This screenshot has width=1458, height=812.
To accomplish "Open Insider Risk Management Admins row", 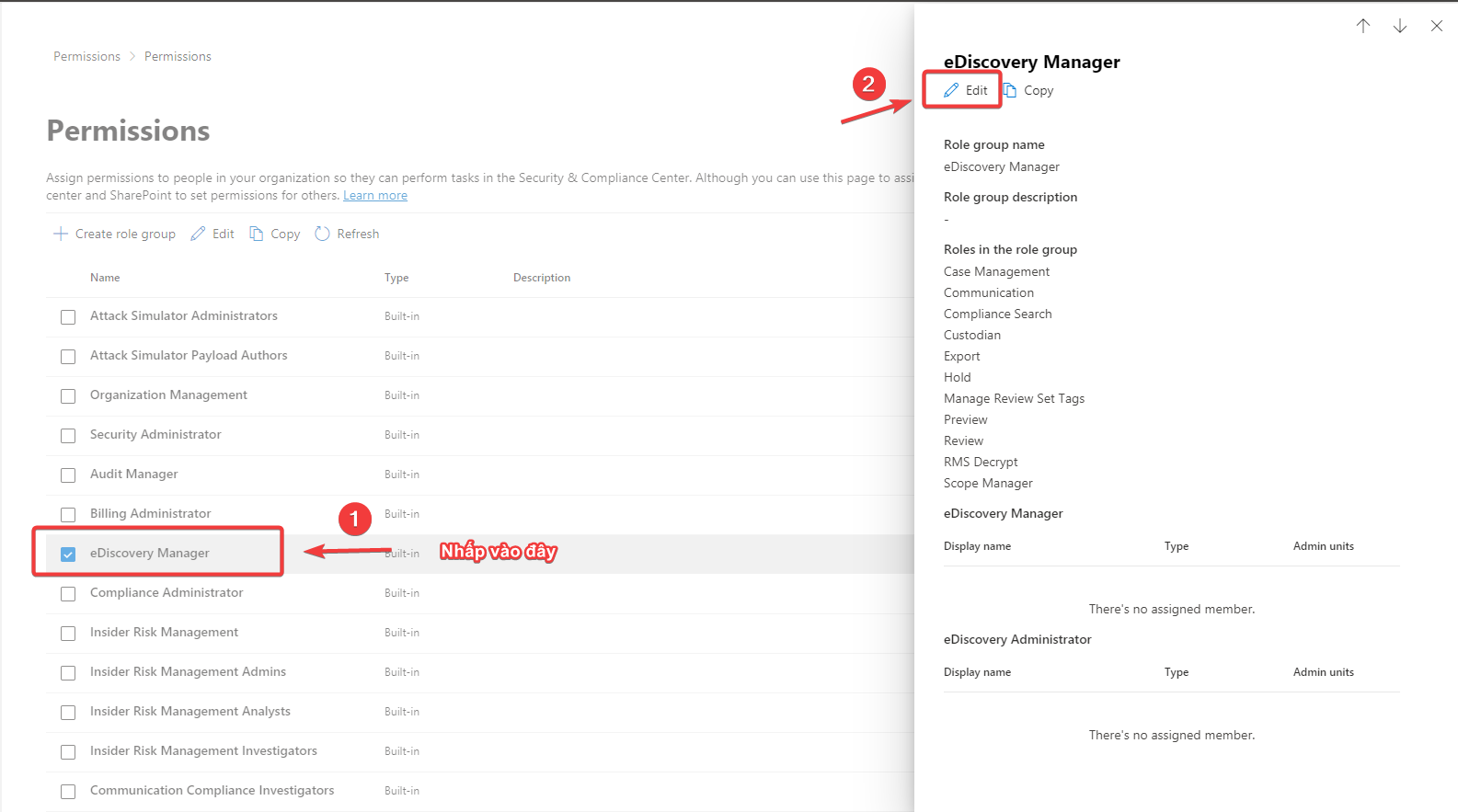I will 188,671.
